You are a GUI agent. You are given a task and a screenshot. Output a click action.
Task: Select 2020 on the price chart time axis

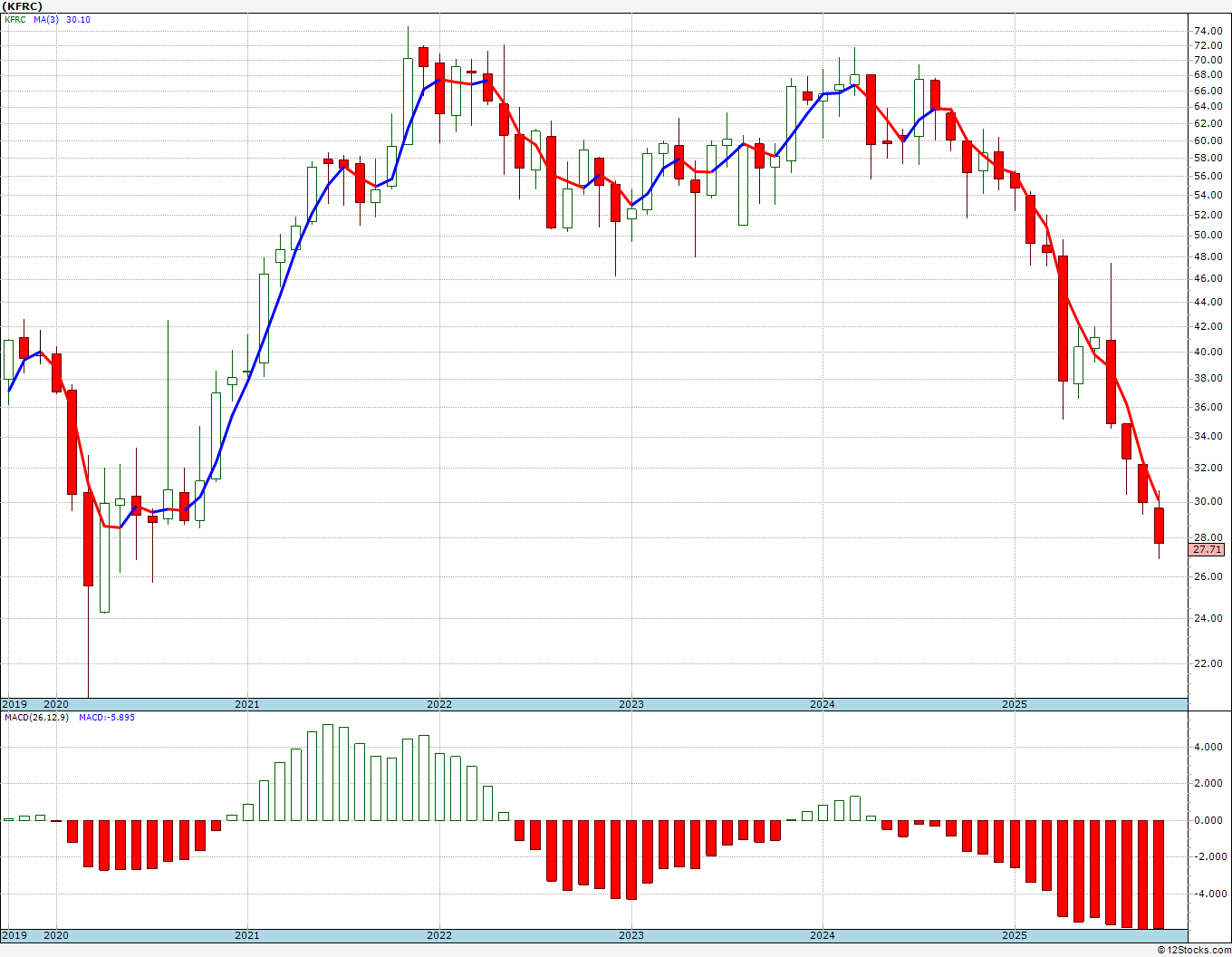56,704
